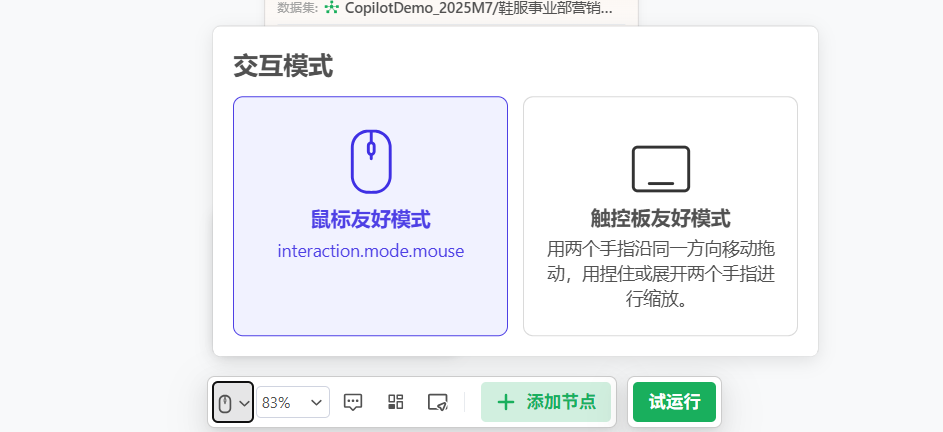The width and height of the screenshot is (943, 432).
Task: Click the interaction.mode.mouse description text
Action: [371, 251]
